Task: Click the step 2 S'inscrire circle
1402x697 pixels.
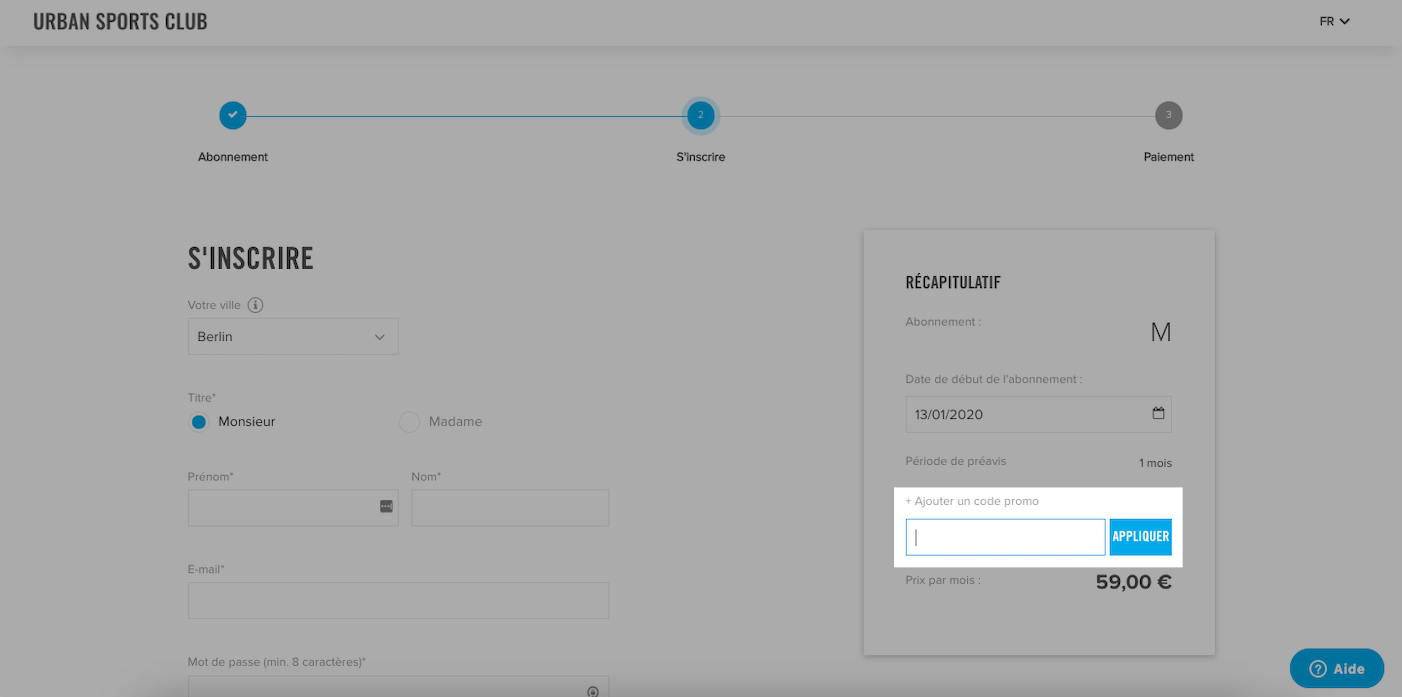Action: click(701, 115)
